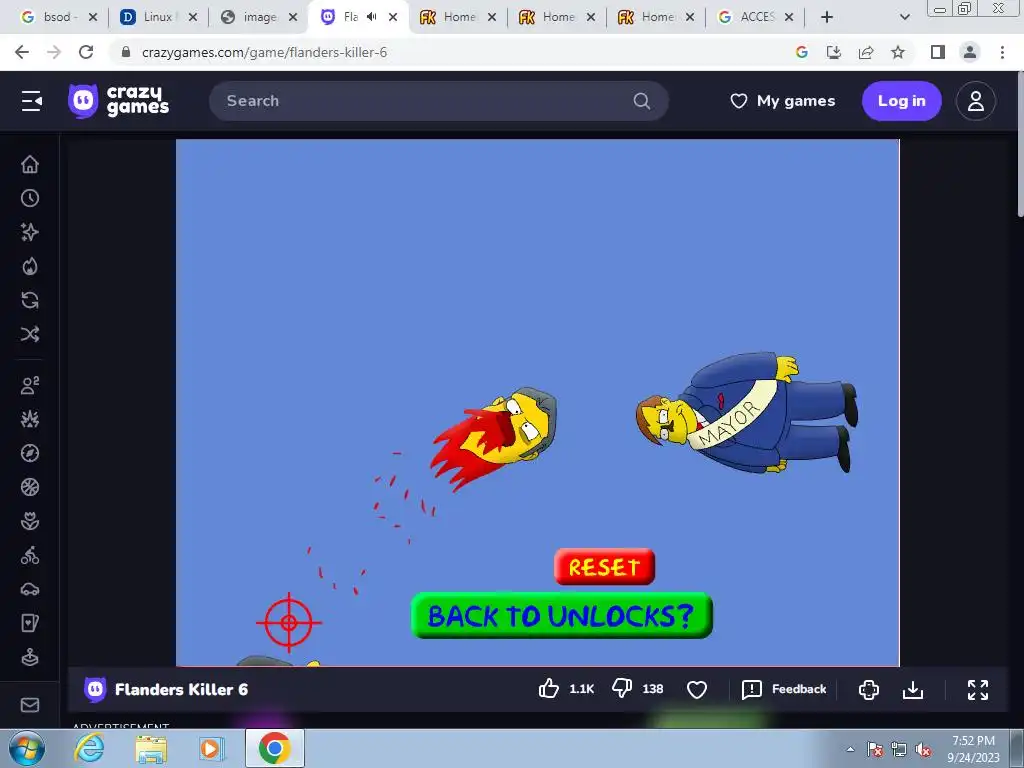Image resolution: width=1024 pixels, height=768 pixels.
Task: Open Bike games icon in sidebar
Action: pos(30,555)
